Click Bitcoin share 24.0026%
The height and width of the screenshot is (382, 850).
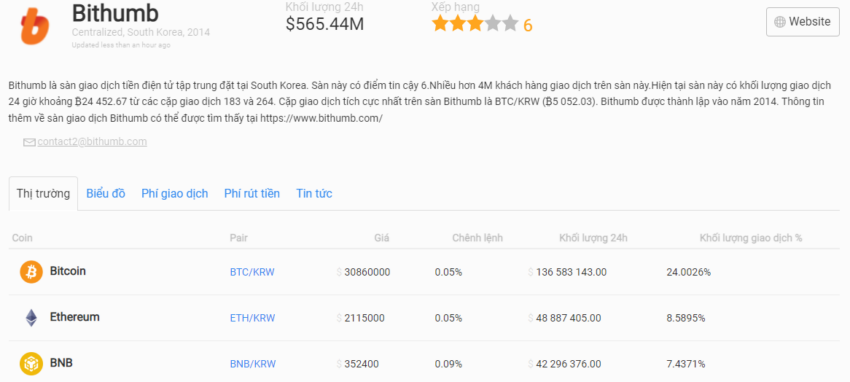pyautogui.click(x=688, y=272)
